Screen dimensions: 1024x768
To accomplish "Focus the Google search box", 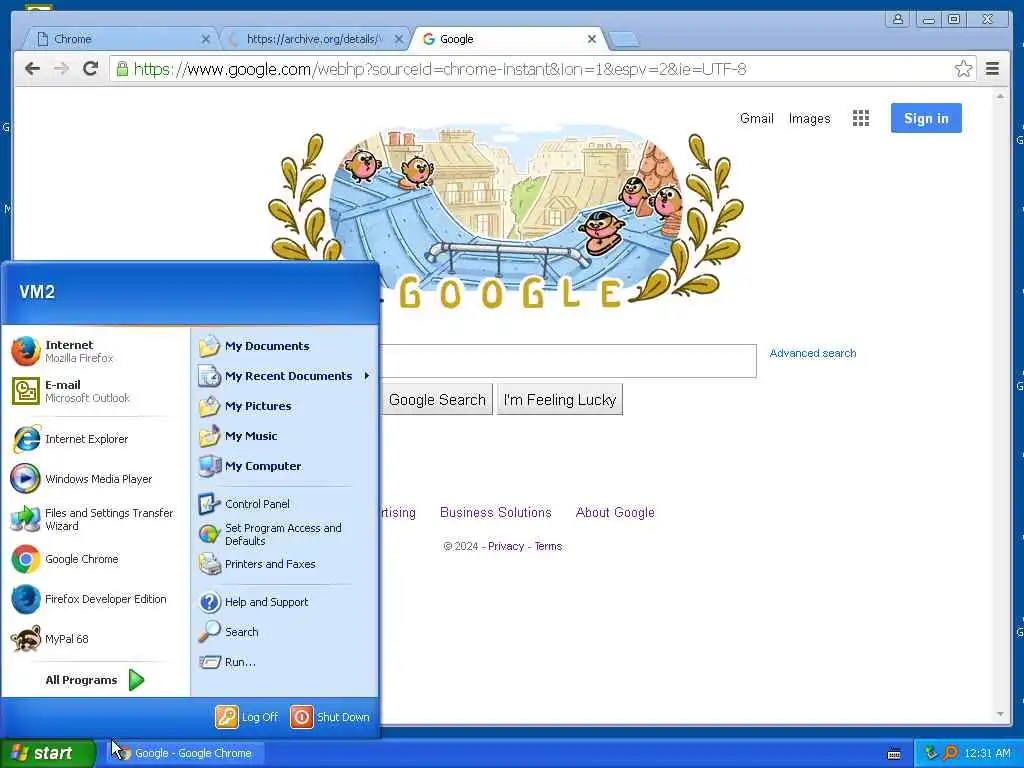I will click(568, 360).
